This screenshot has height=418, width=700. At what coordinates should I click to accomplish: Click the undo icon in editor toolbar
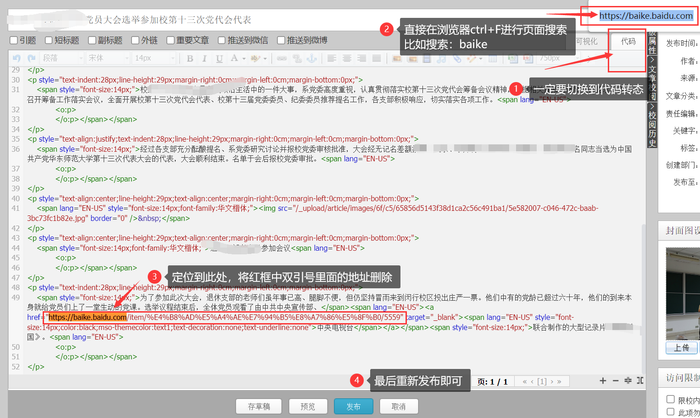(x=17, y=58)
